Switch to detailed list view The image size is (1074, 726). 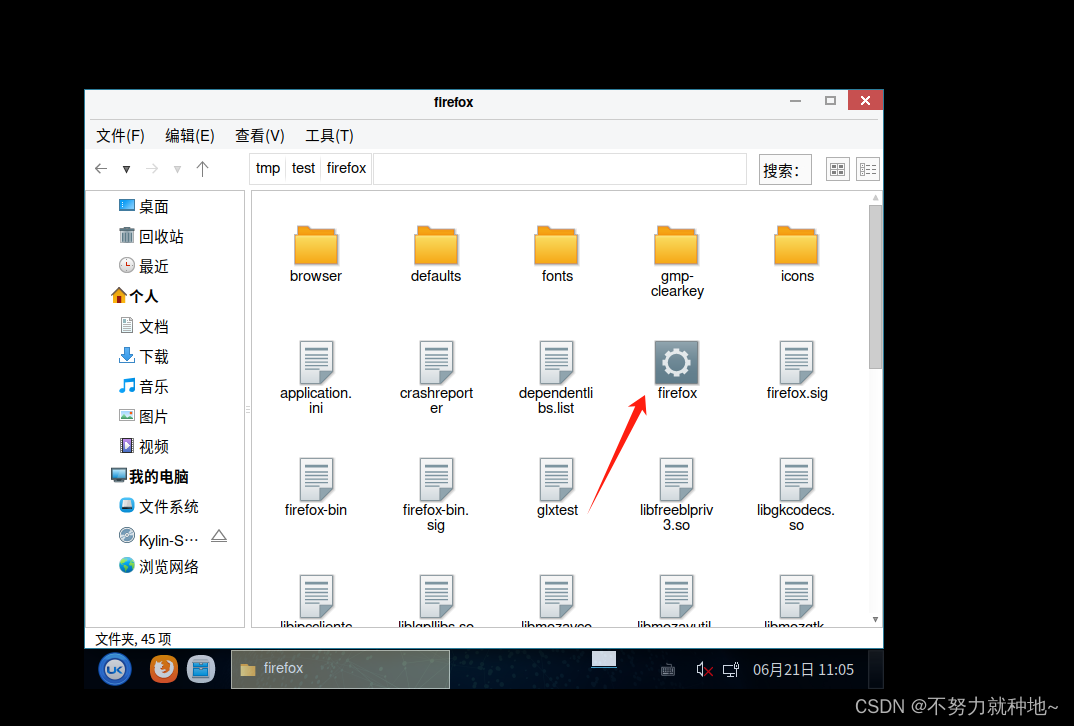(868, 169)
